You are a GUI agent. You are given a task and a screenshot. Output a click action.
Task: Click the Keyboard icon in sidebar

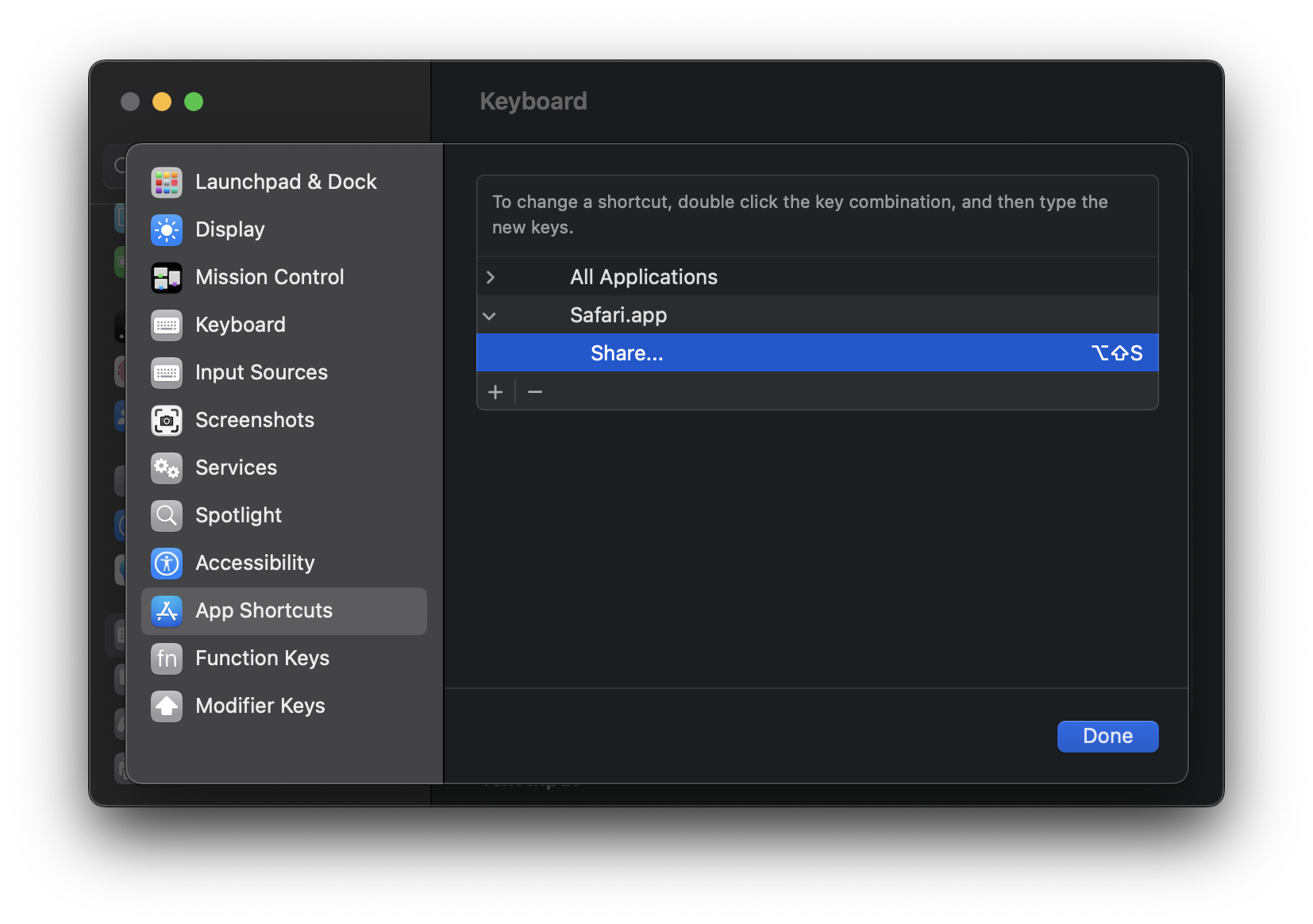(167, 325)
